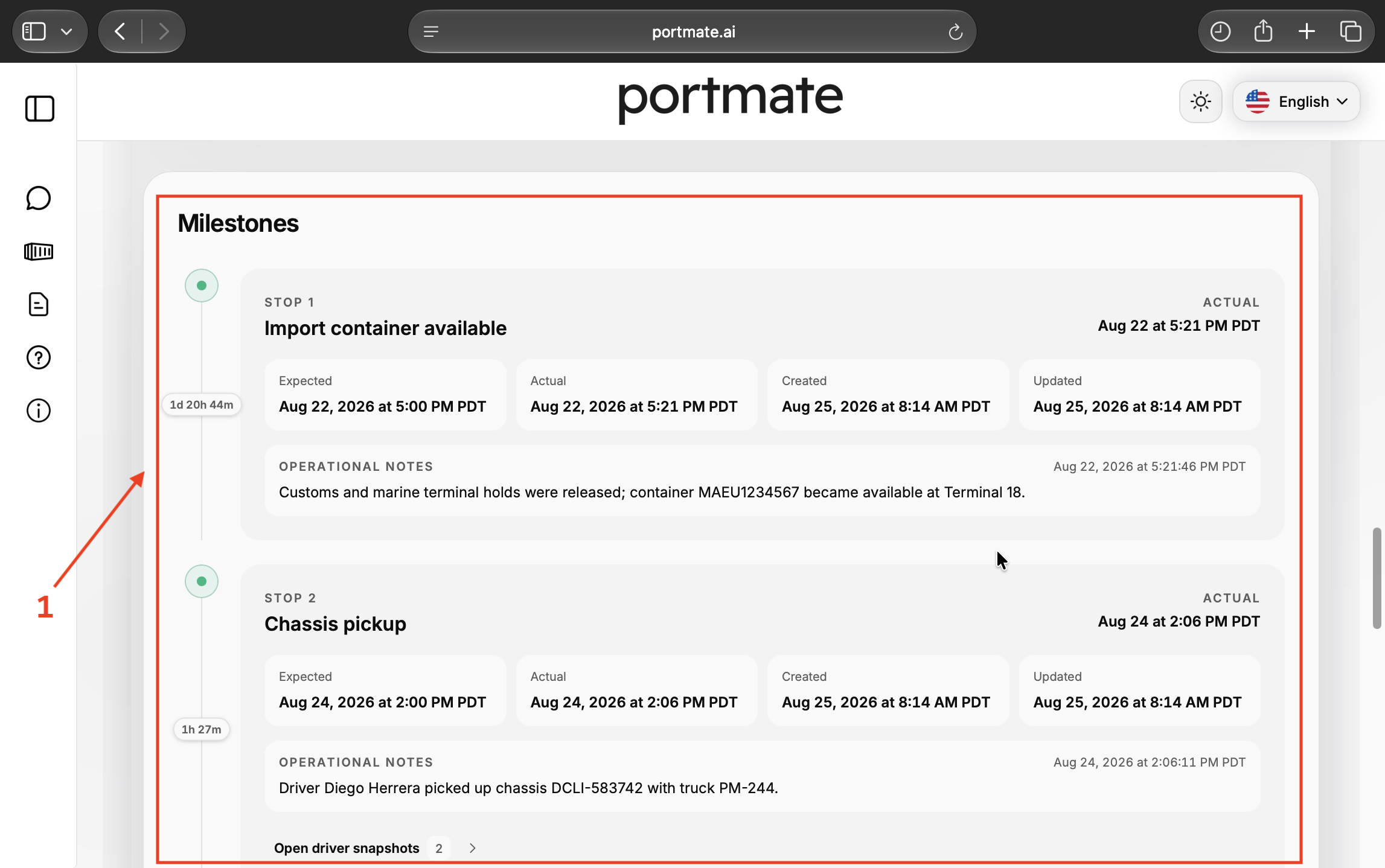Viewport: 1385px width, 868px height.
Task: Click Stop 2 Updated date card
Action: pos(1140,691)
